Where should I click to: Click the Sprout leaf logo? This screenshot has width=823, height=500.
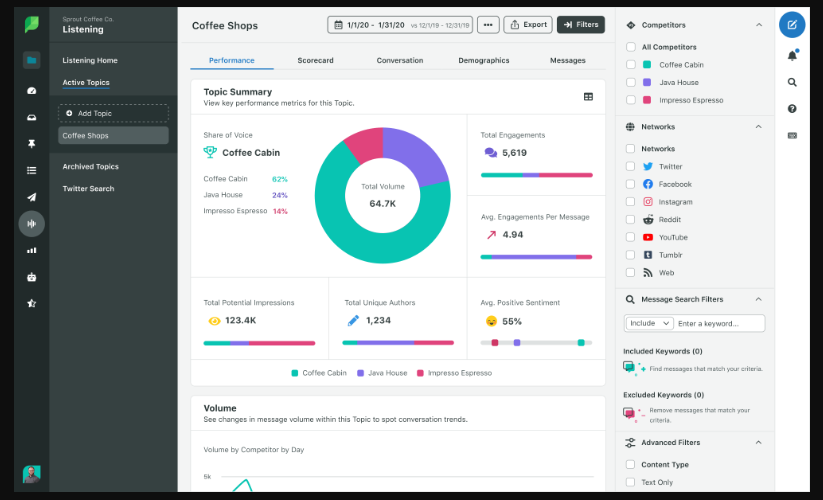click(31, 24)
